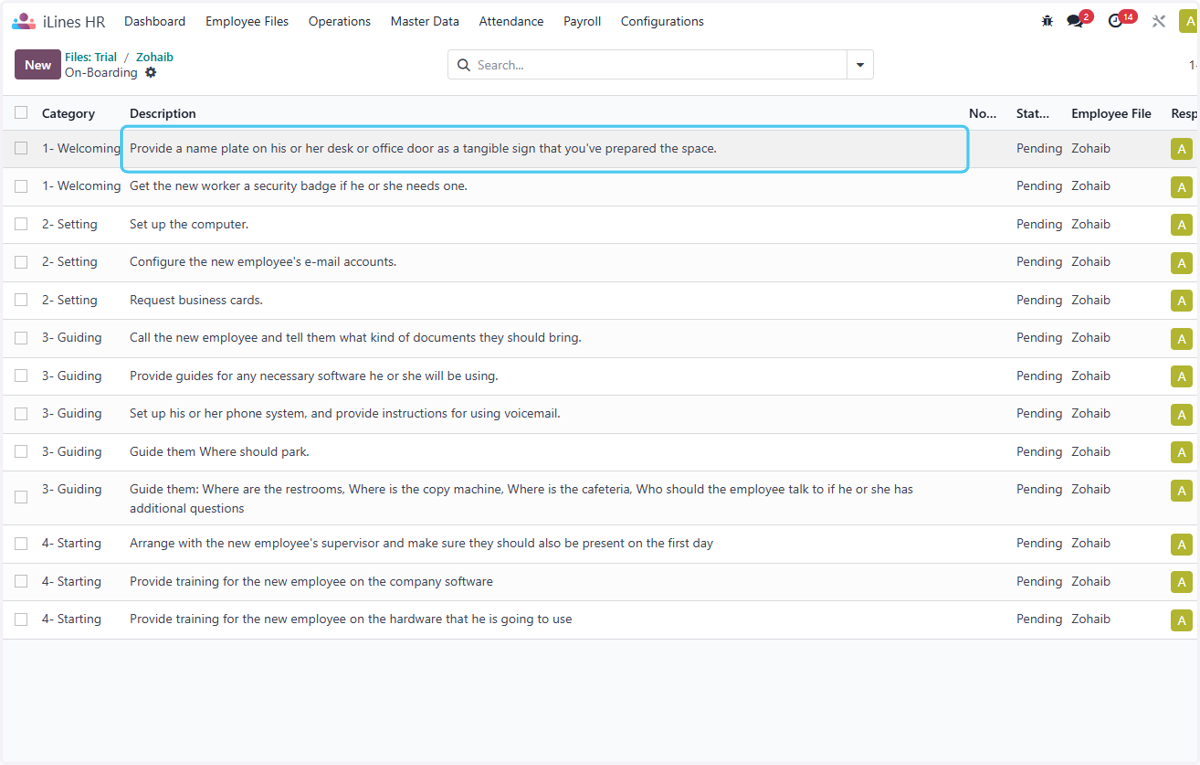Open the user avatar in top bar
Viewport: 1200px width, 765px height.
click(1188, 21)
